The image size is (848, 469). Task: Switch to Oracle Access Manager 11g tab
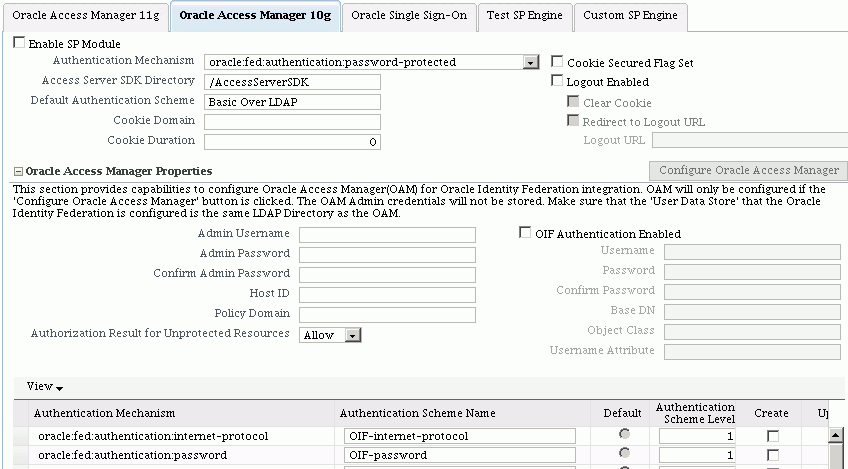point(86,16)
